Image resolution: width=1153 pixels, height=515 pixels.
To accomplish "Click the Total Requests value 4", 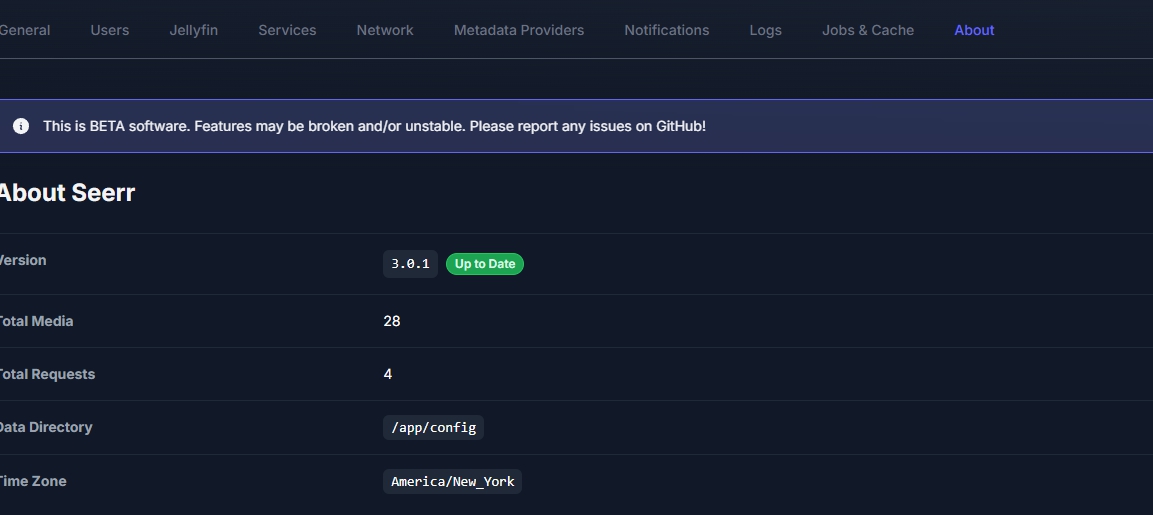I will [388, 374].
